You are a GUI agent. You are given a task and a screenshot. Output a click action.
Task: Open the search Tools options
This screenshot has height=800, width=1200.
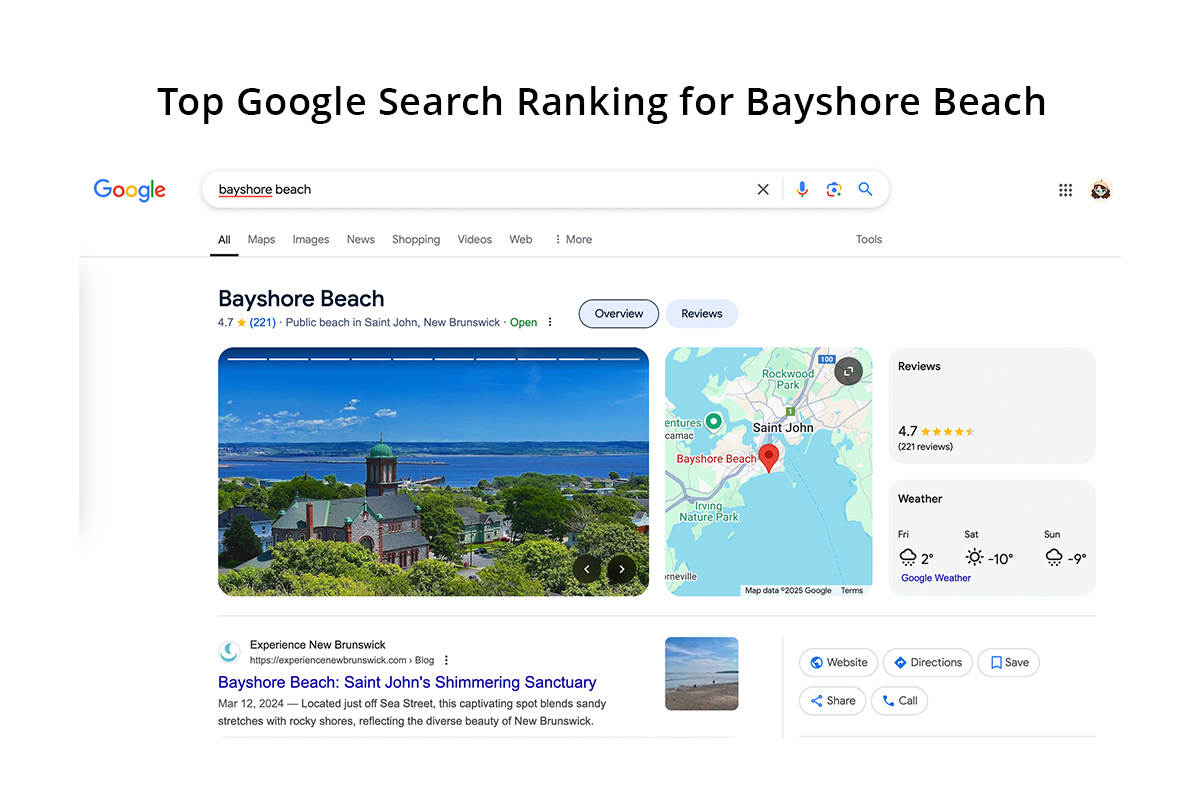(x=869, y=239)
